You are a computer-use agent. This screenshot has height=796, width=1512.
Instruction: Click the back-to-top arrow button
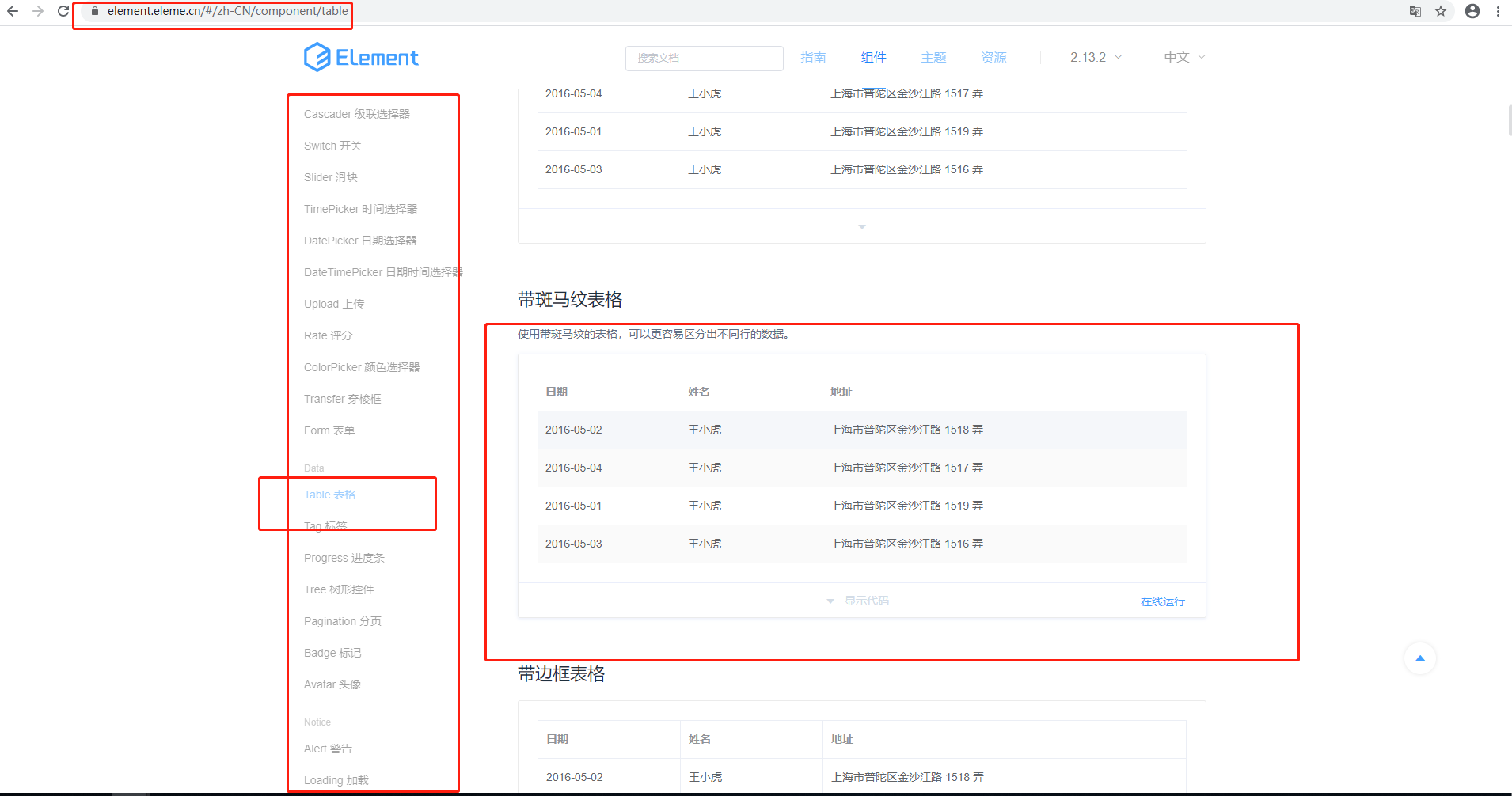pos(1420,658)
